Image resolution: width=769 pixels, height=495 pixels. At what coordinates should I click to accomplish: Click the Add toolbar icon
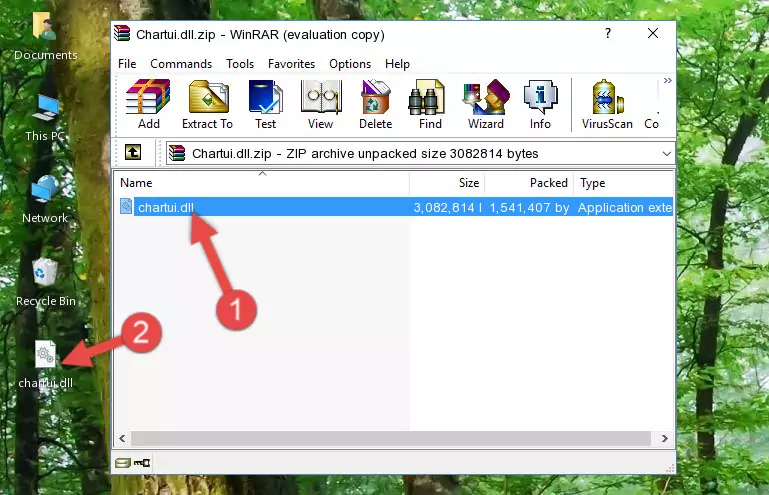(148, 104)
